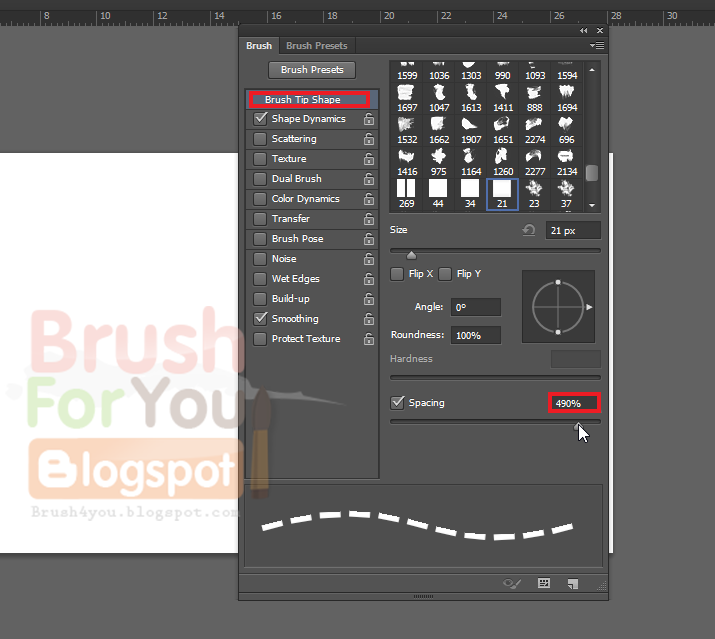Select brush preset 1411

(503, 99)
